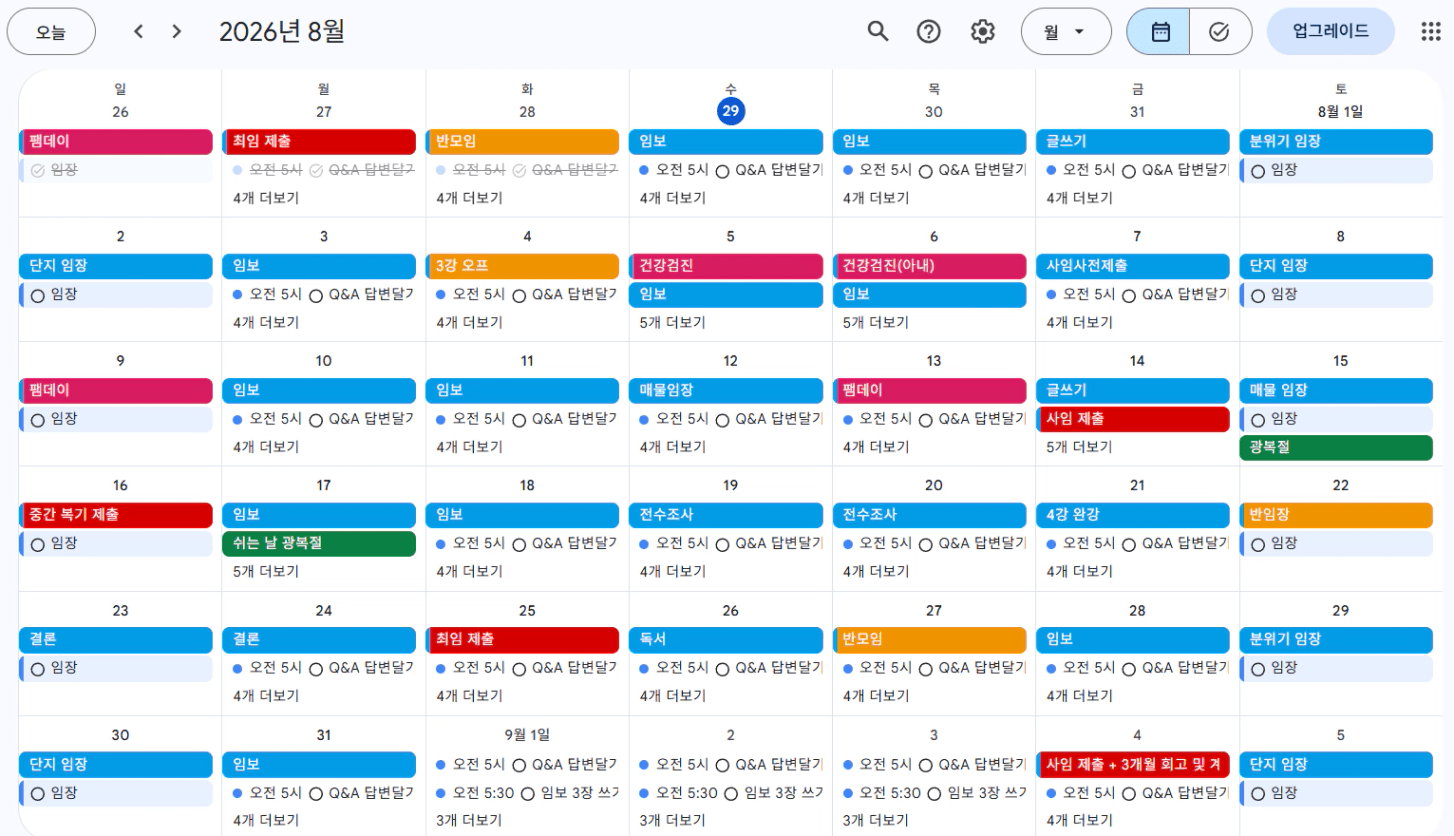
Task: Check the 임장 task circle on 8월 1일
Action: 1258,171
